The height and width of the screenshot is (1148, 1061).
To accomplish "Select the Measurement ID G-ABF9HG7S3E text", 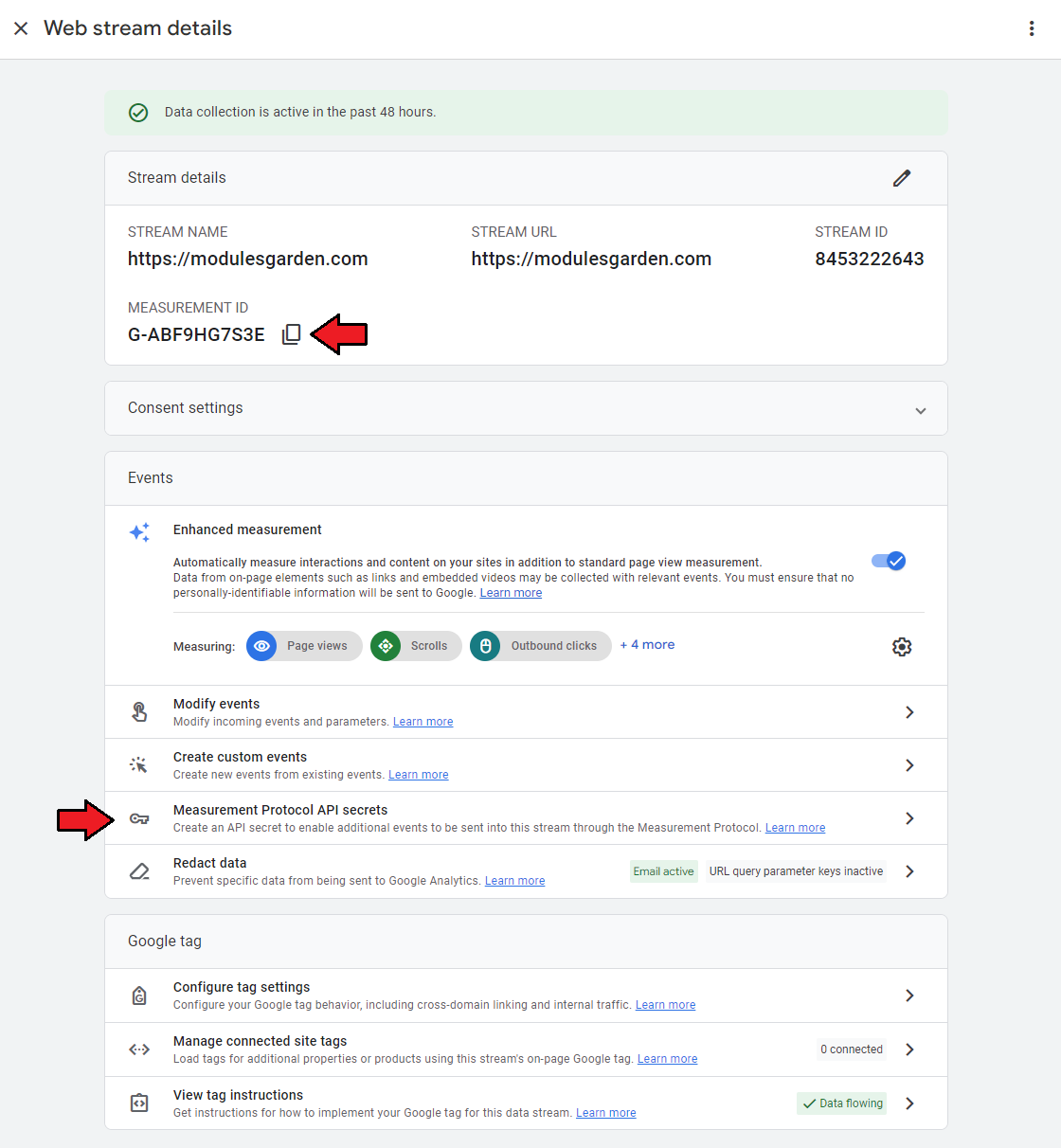I will tap(196, 334).
